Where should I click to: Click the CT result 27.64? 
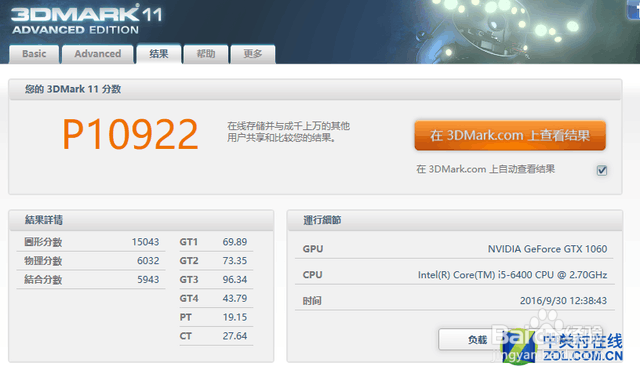(x=235, y=336)
